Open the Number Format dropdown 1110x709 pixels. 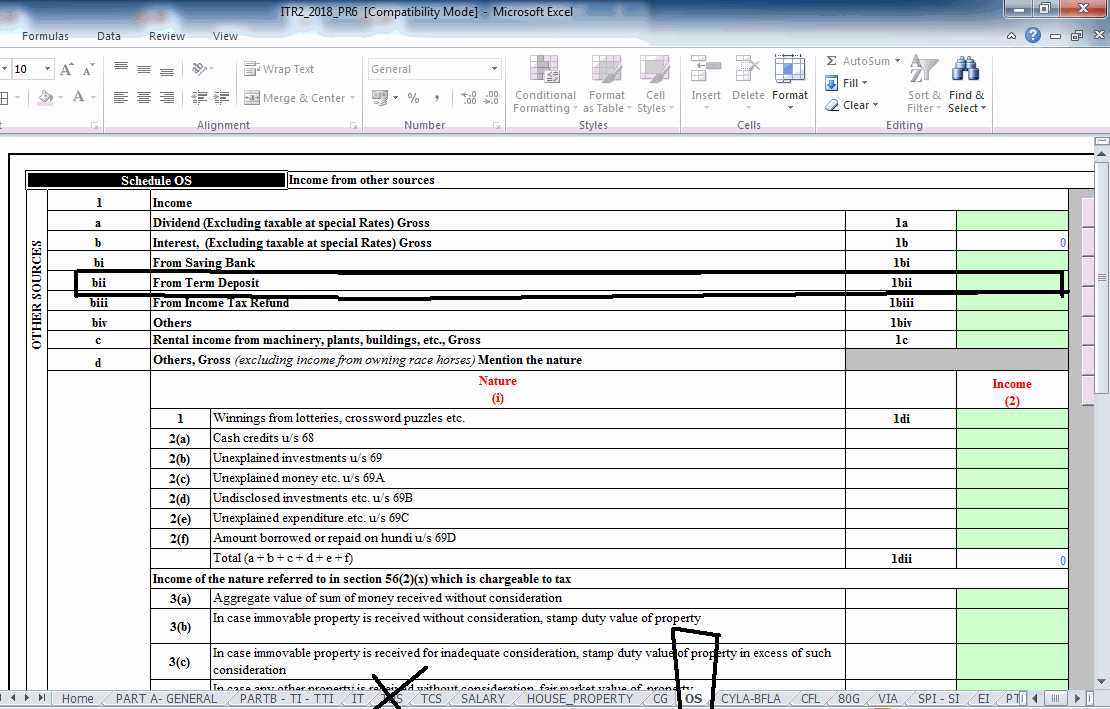[434, 67]
